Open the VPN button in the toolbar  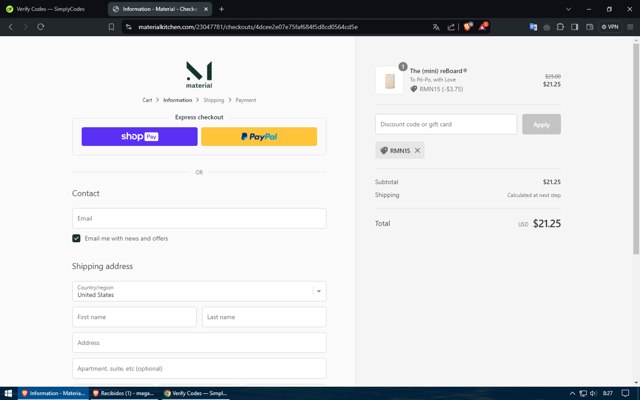coord(610,27)
